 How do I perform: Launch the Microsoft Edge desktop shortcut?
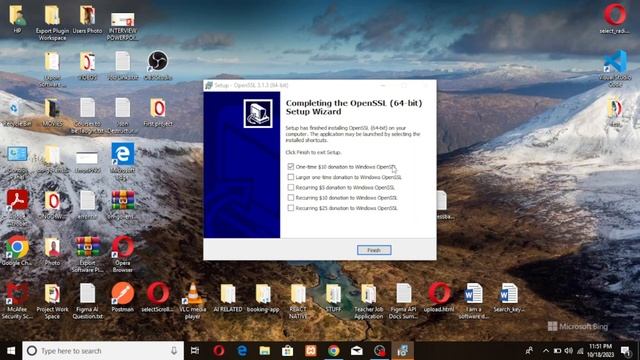point(122,161)
